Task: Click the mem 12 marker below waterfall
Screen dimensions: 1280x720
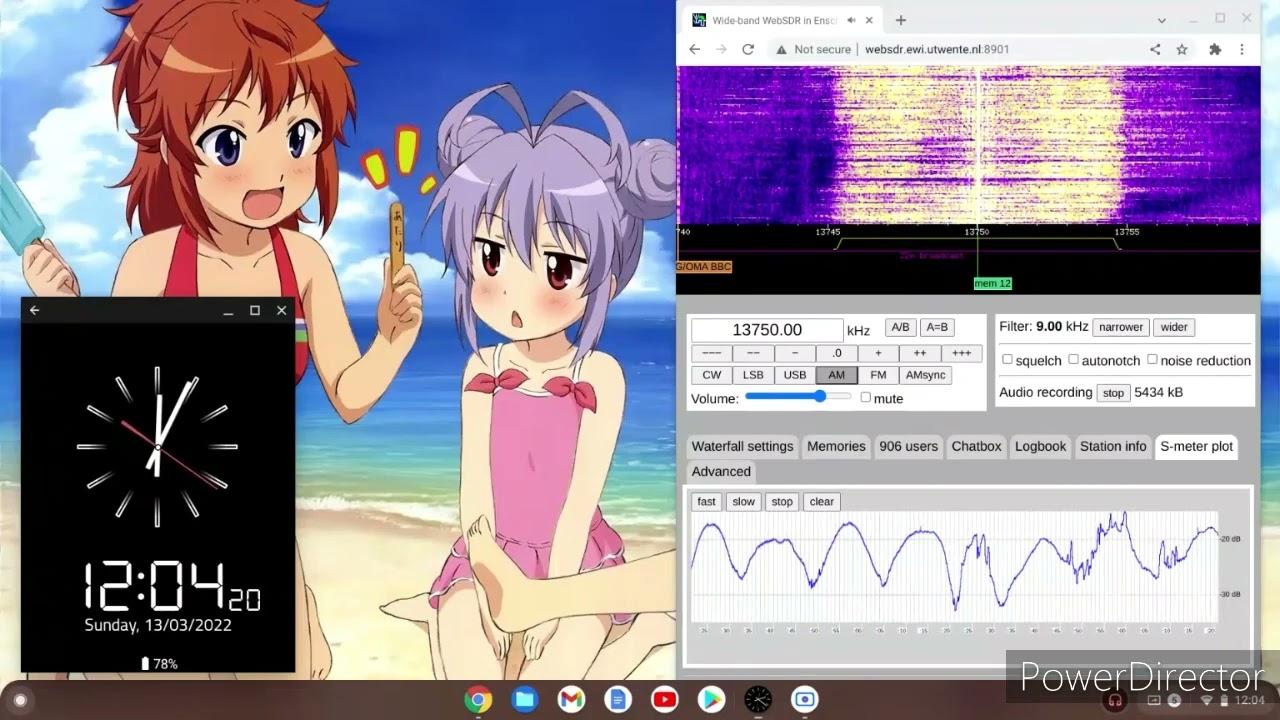Action: click(x=993, y=284)
